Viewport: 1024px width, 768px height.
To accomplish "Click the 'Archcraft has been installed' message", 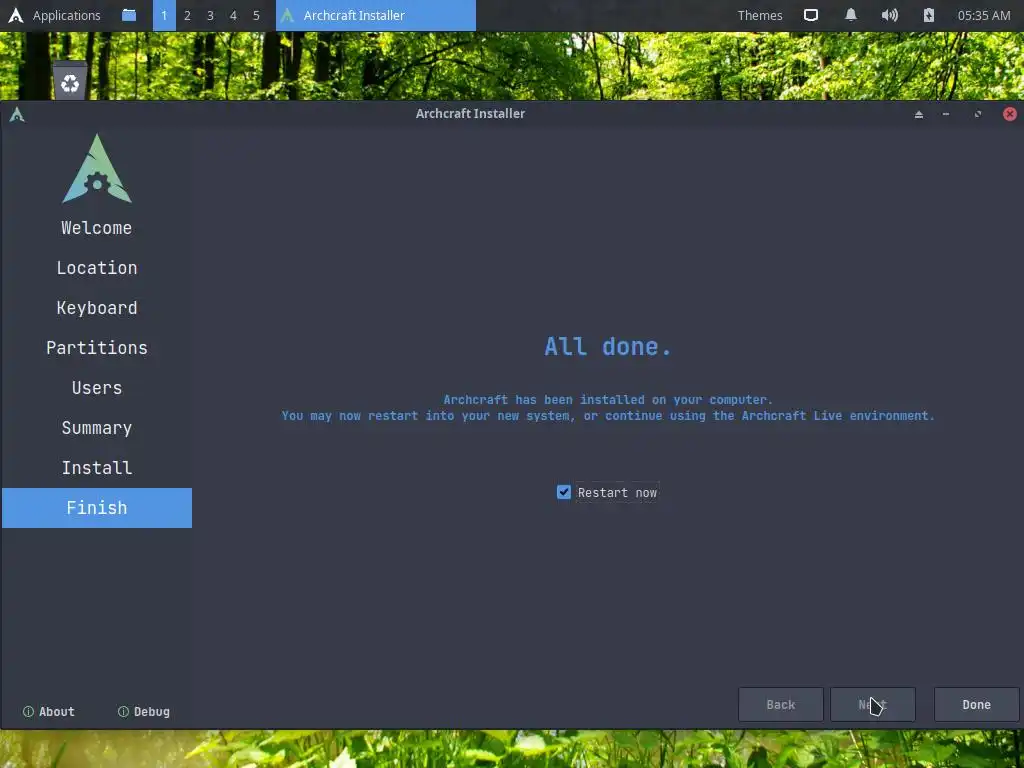I will (608, 400).
